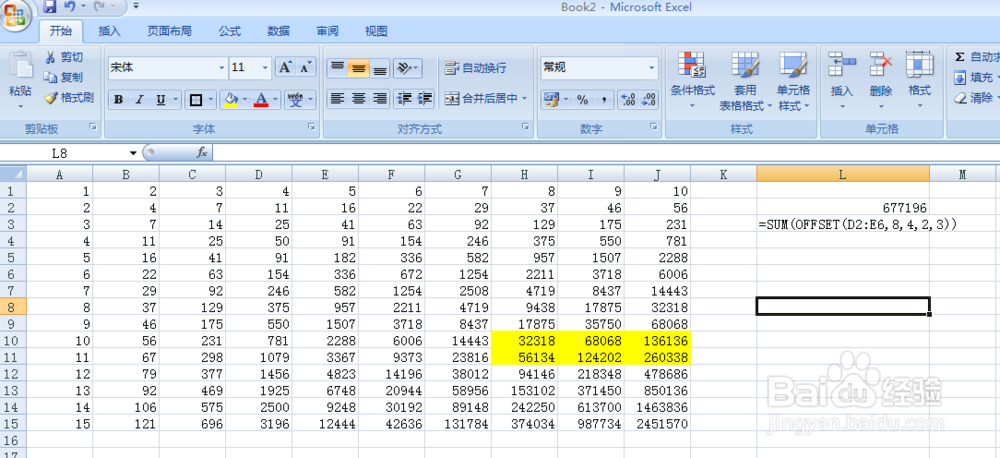Decrease cell indent

point(404,98)
